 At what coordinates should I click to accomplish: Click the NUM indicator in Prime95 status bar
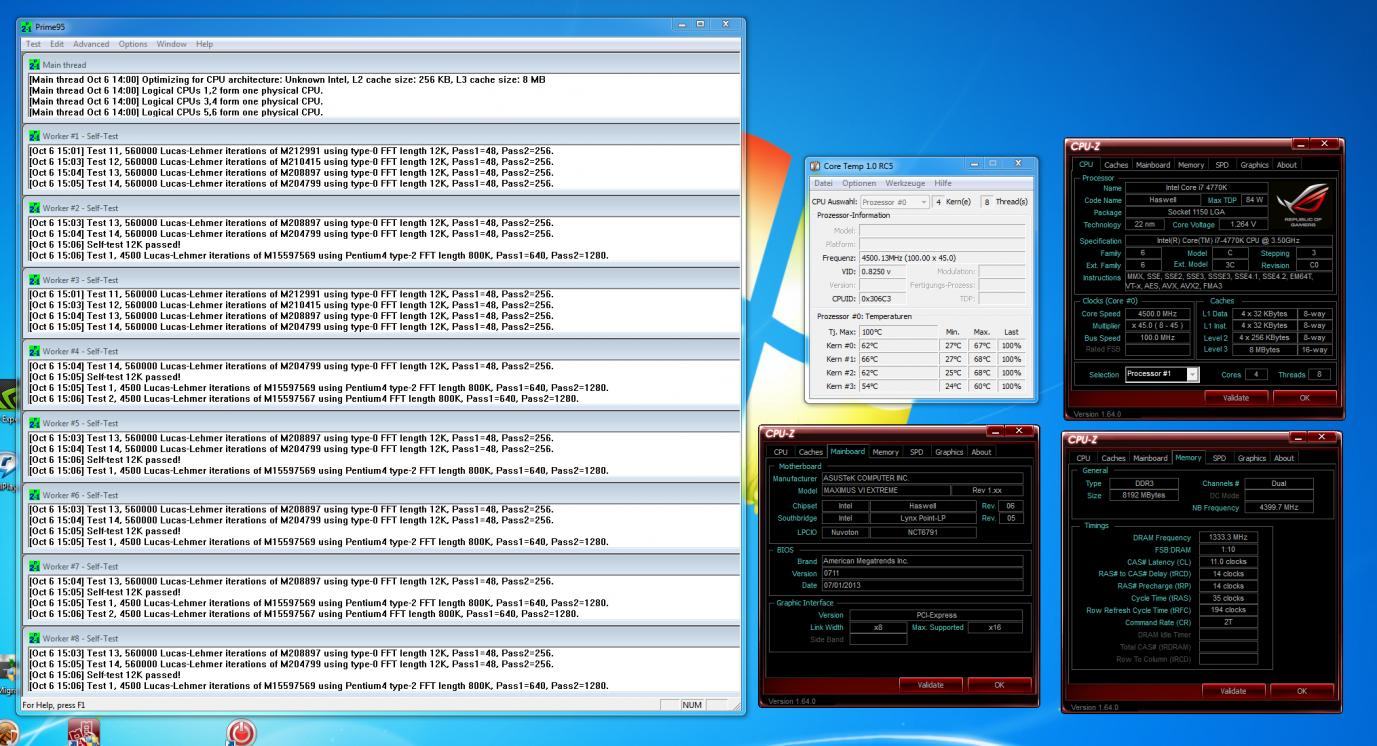click(692, 705)
